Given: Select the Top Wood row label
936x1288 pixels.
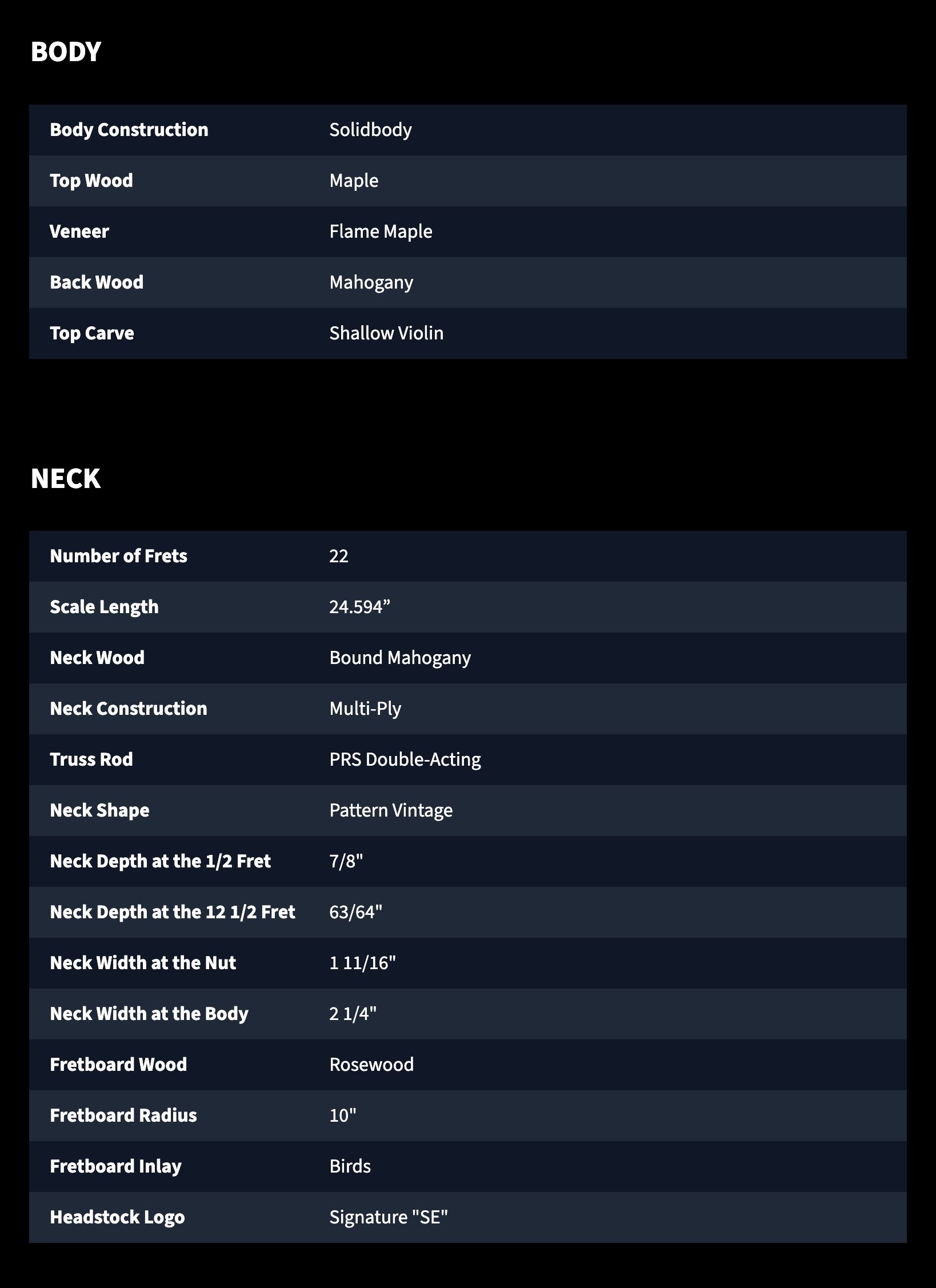Looking at the screenshot, I should (91, 181).
